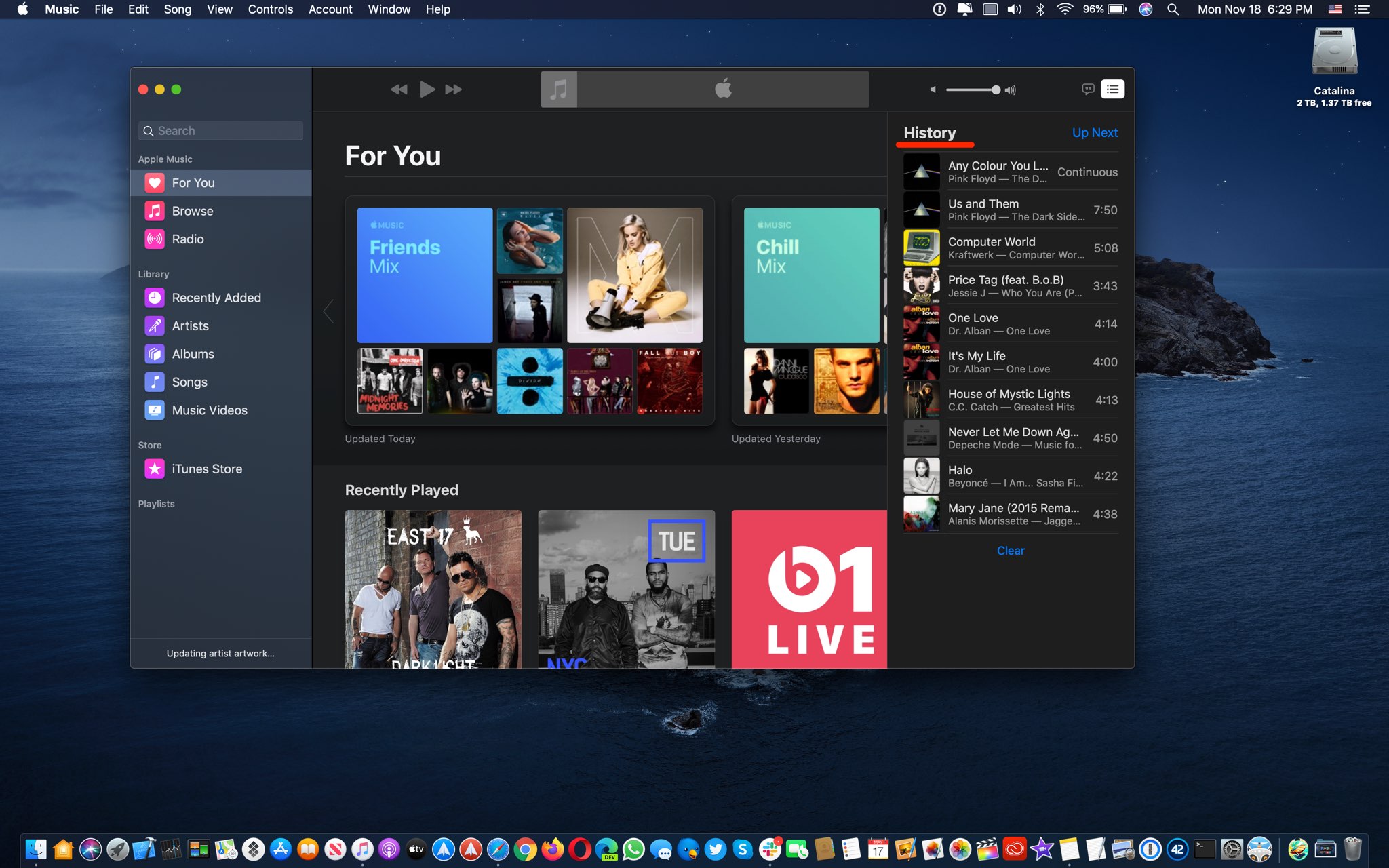Open the Trash in the Dock
The width and height of the screenshot is (1389, 868).
(1352, 849)
